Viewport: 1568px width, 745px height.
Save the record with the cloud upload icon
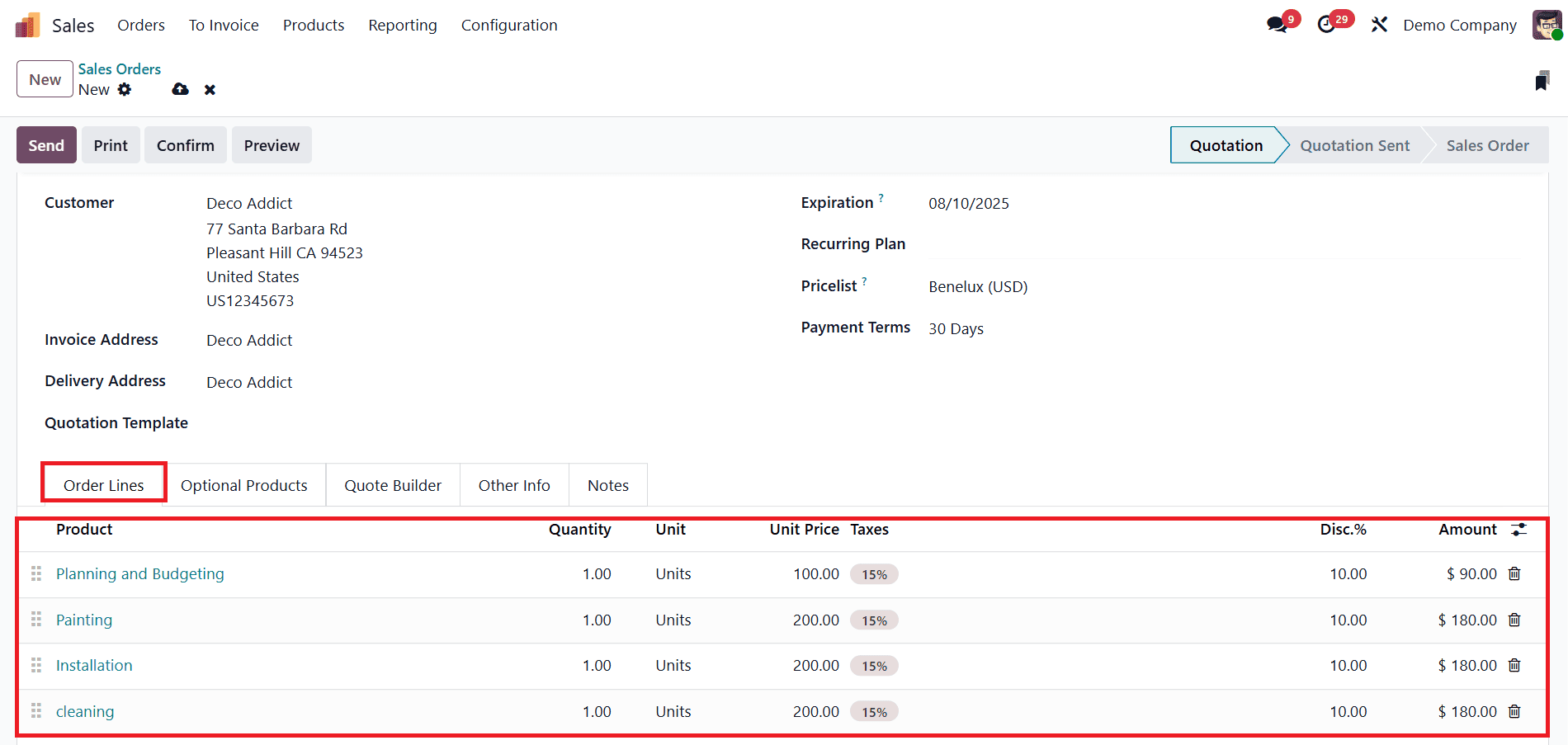click(180, 89)
